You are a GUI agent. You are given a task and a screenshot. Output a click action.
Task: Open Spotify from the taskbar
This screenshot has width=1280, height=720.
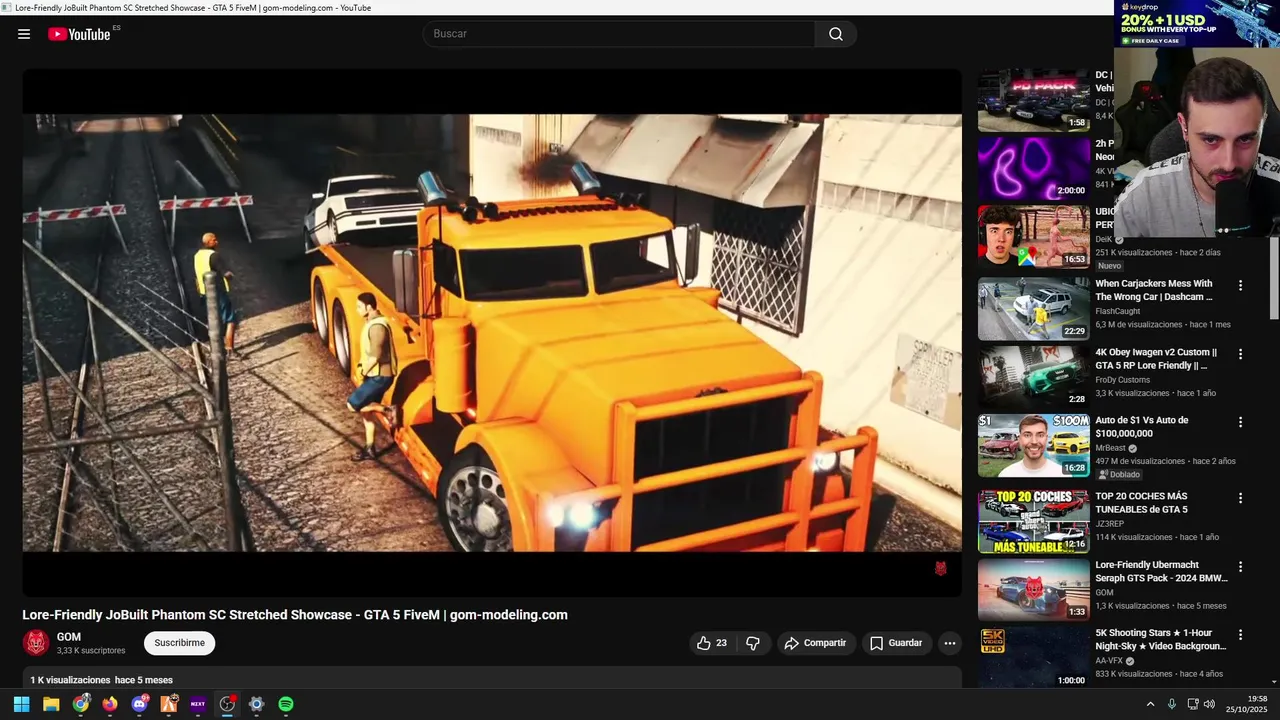(286, 704)
